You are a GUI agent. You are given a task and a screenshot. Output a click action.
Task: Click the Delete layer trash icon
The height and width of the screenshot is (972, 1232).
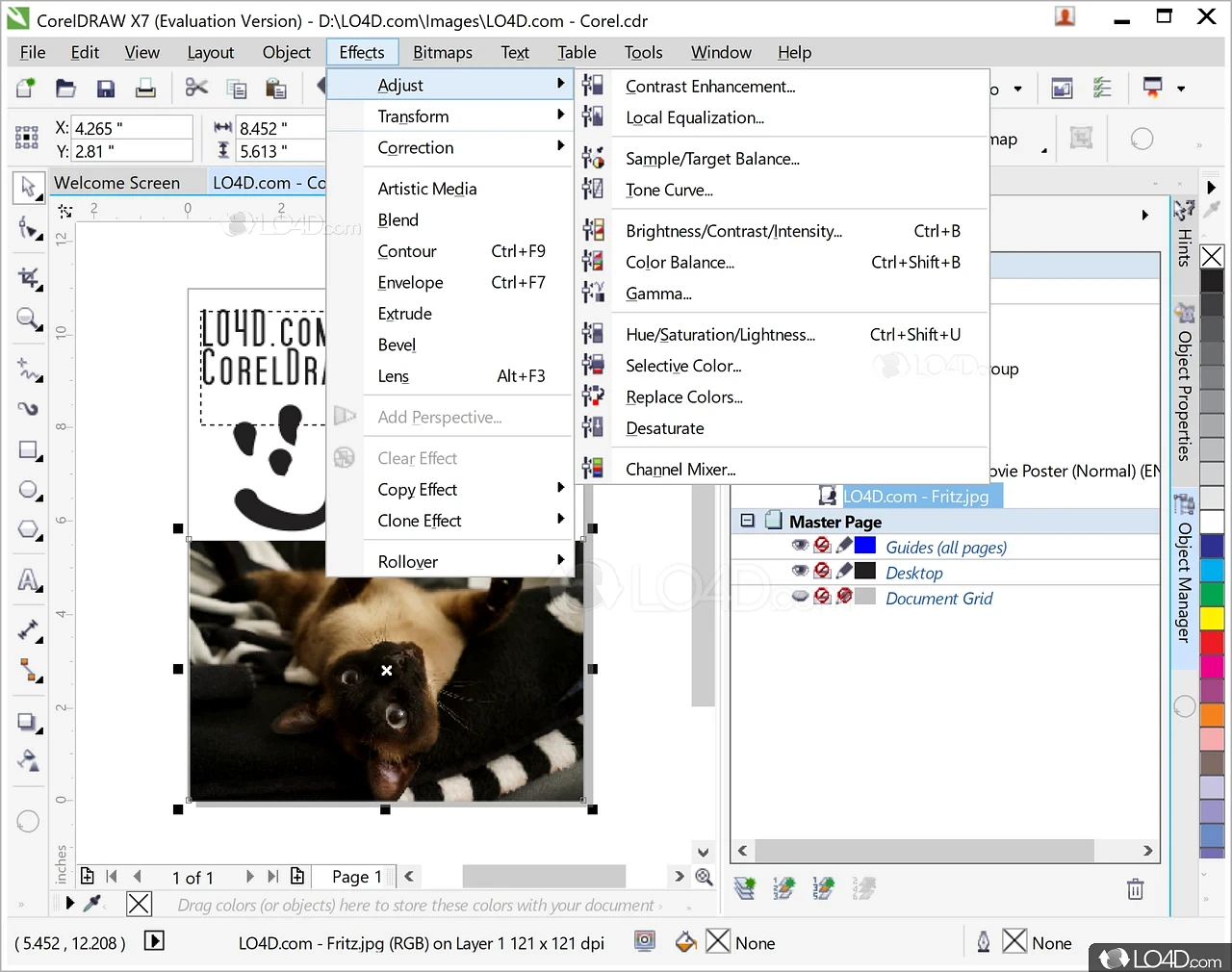pos(1135,890)
